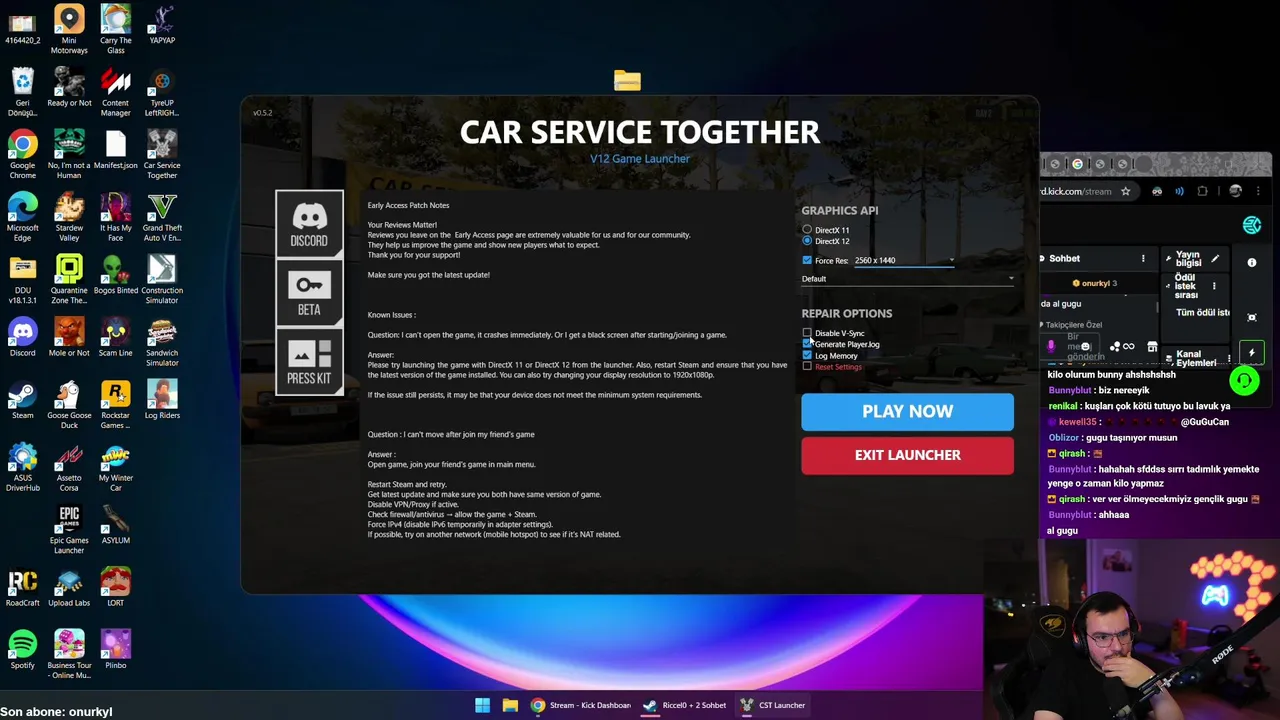Screen dimensions: 1280x720
Task: Click the capture frame icon in Kick sidebar
Action: click(1251, 317)
